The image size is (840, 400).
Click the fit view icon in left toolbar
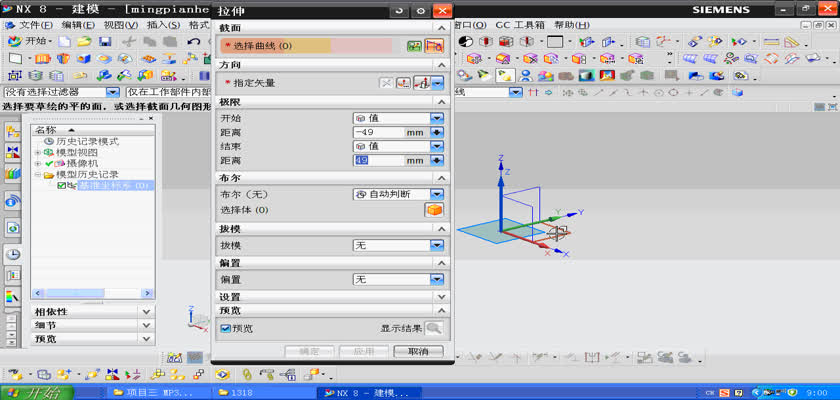[13, 76]
